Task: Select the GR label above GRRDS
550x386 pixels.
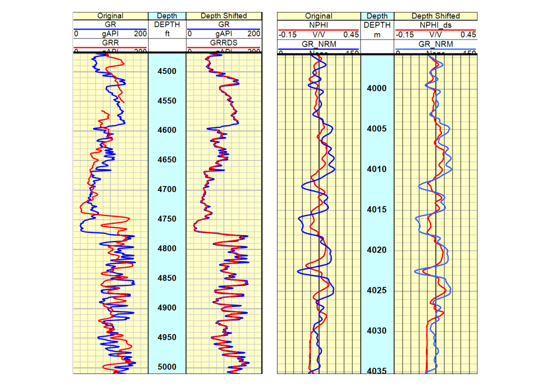Action: click(x=223, y=25)
